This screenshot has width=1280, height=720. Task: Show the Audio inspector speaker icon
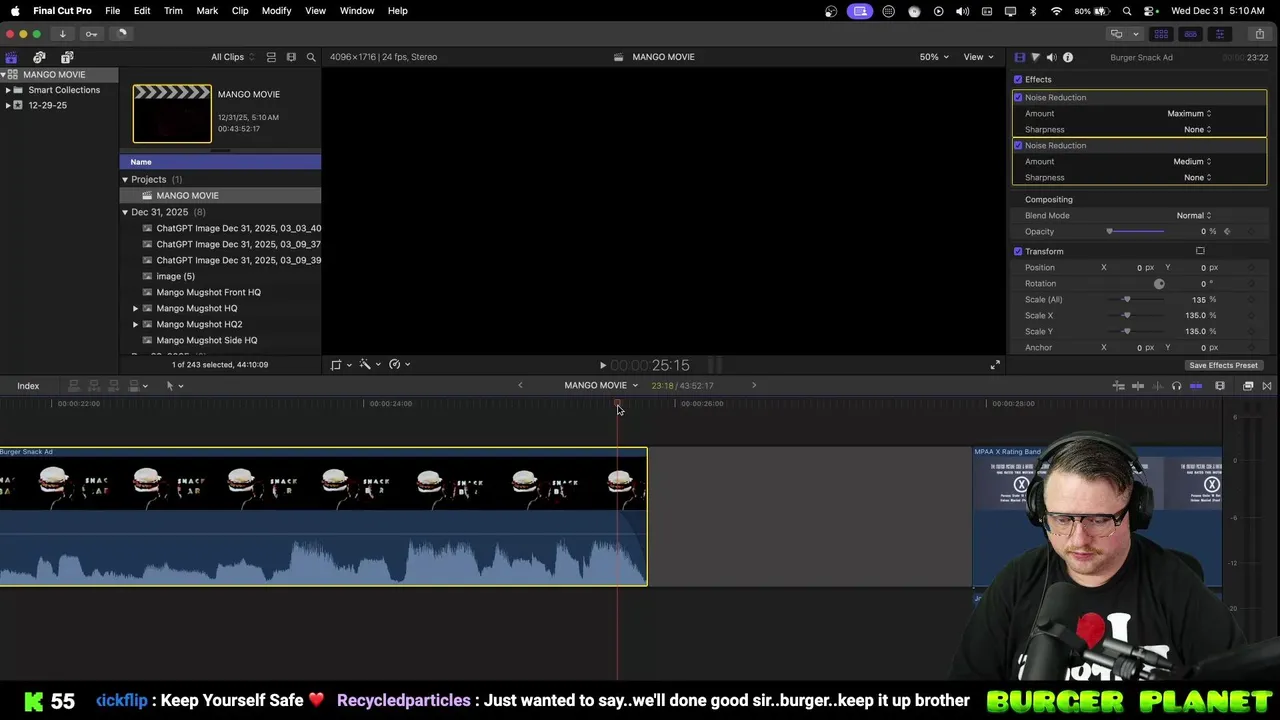(1052, 57)
